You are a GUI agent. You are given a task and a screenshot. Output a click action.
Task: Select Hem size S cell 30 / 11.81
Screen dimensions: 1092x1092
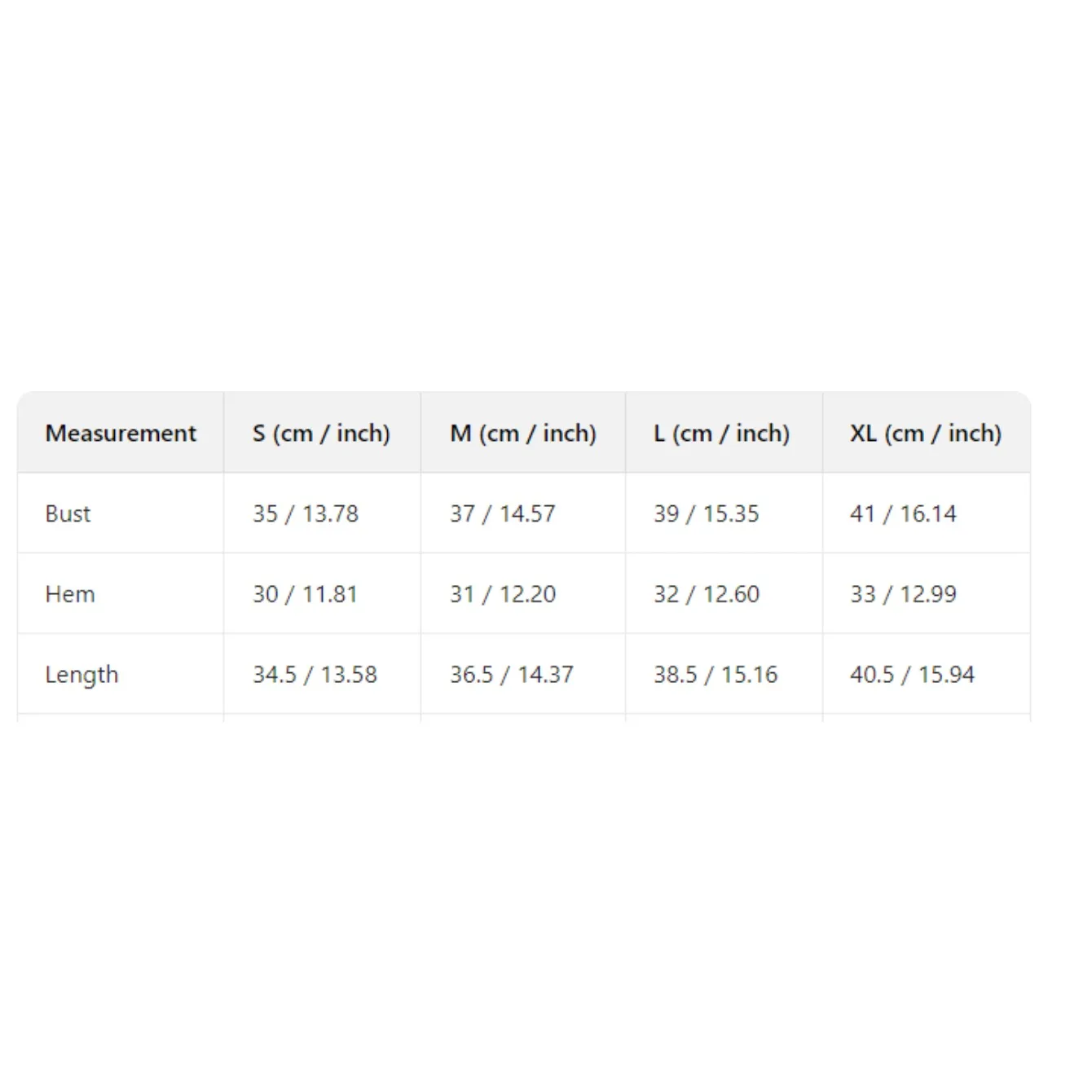tap(305, 594)
